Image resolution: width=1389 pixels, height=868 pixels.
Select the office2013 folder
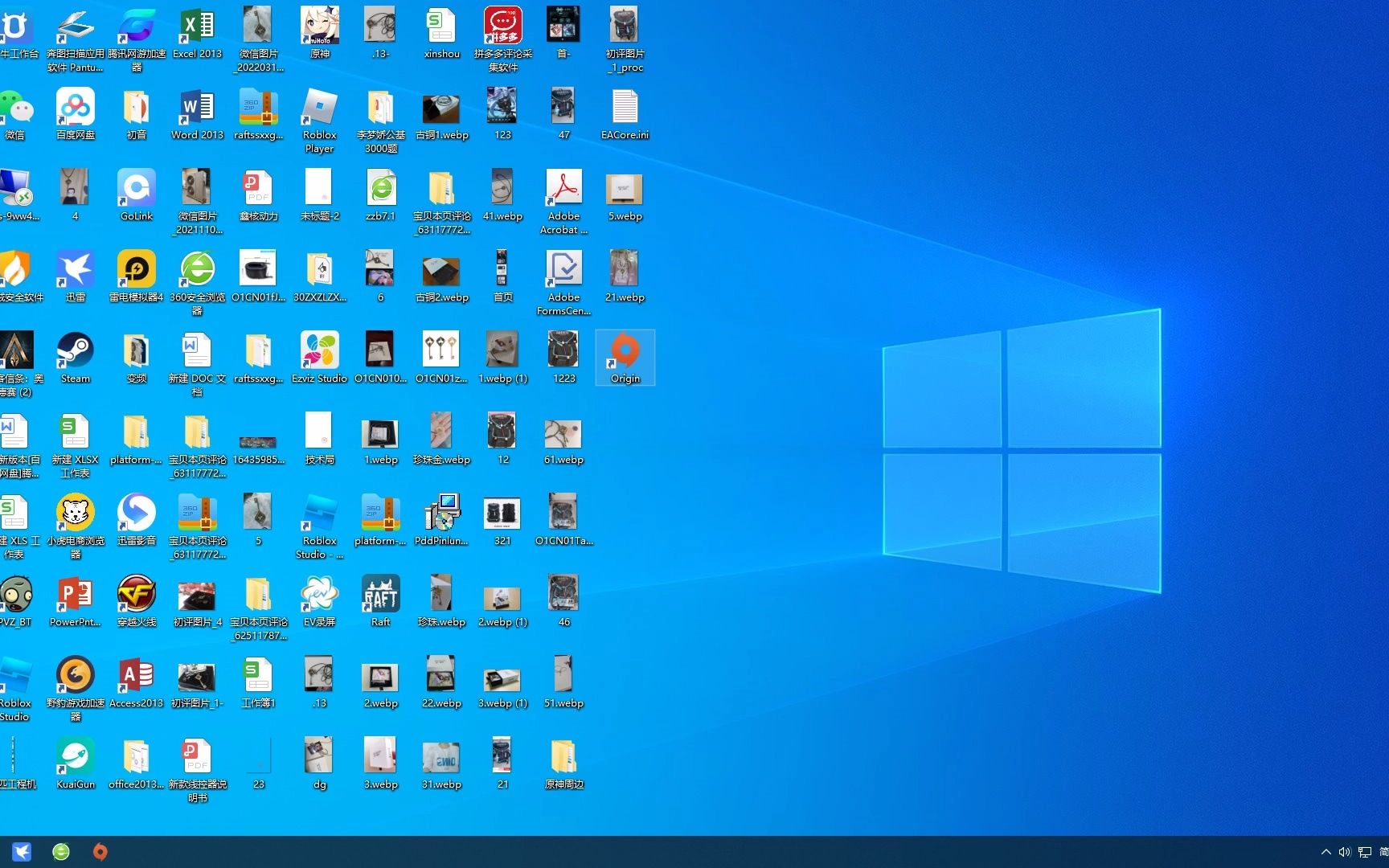tap(137, 764)
